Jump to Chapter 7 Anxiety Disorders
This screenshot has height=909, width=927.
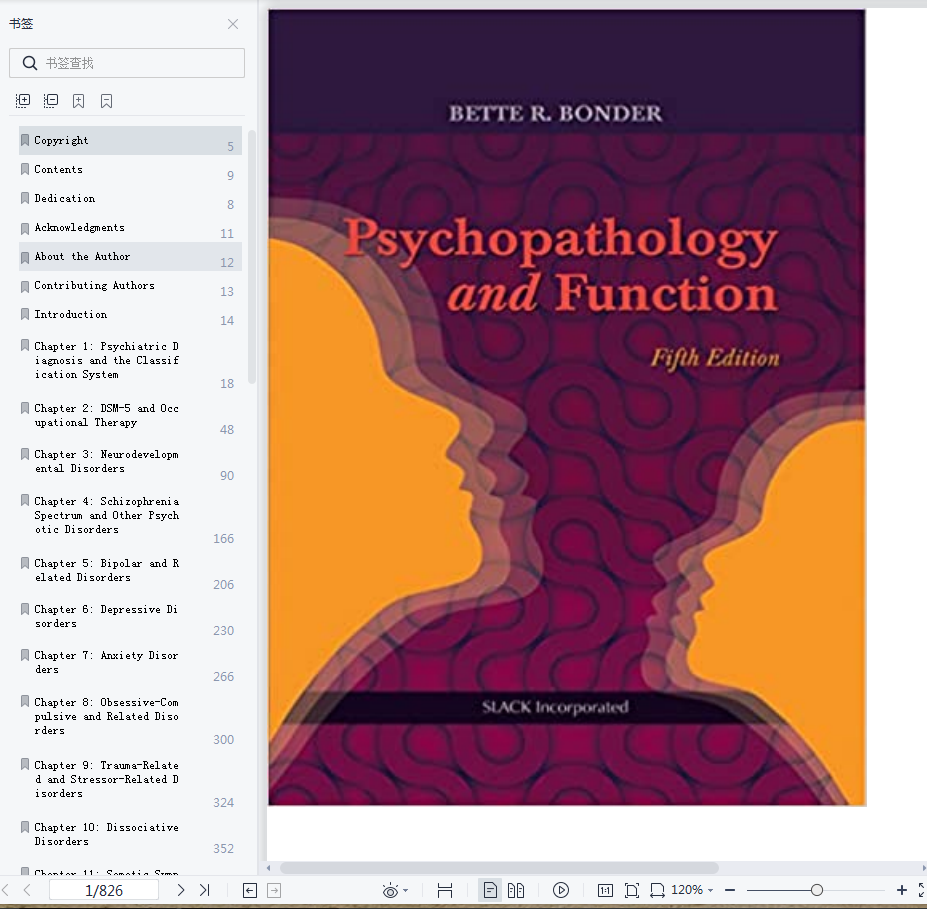[130, 664]
